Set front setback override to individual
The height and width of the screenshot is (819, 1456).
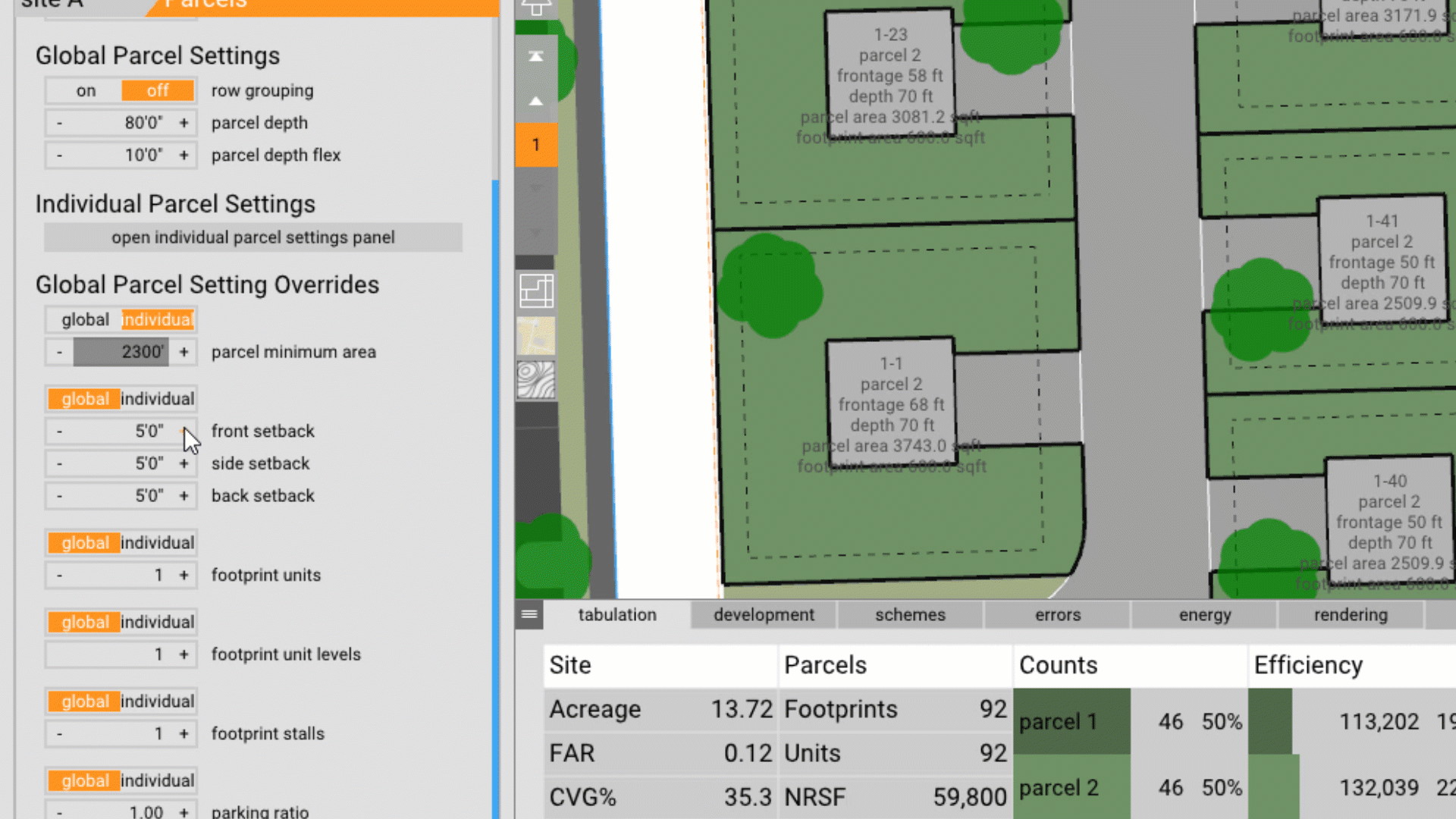coord(158,399)
